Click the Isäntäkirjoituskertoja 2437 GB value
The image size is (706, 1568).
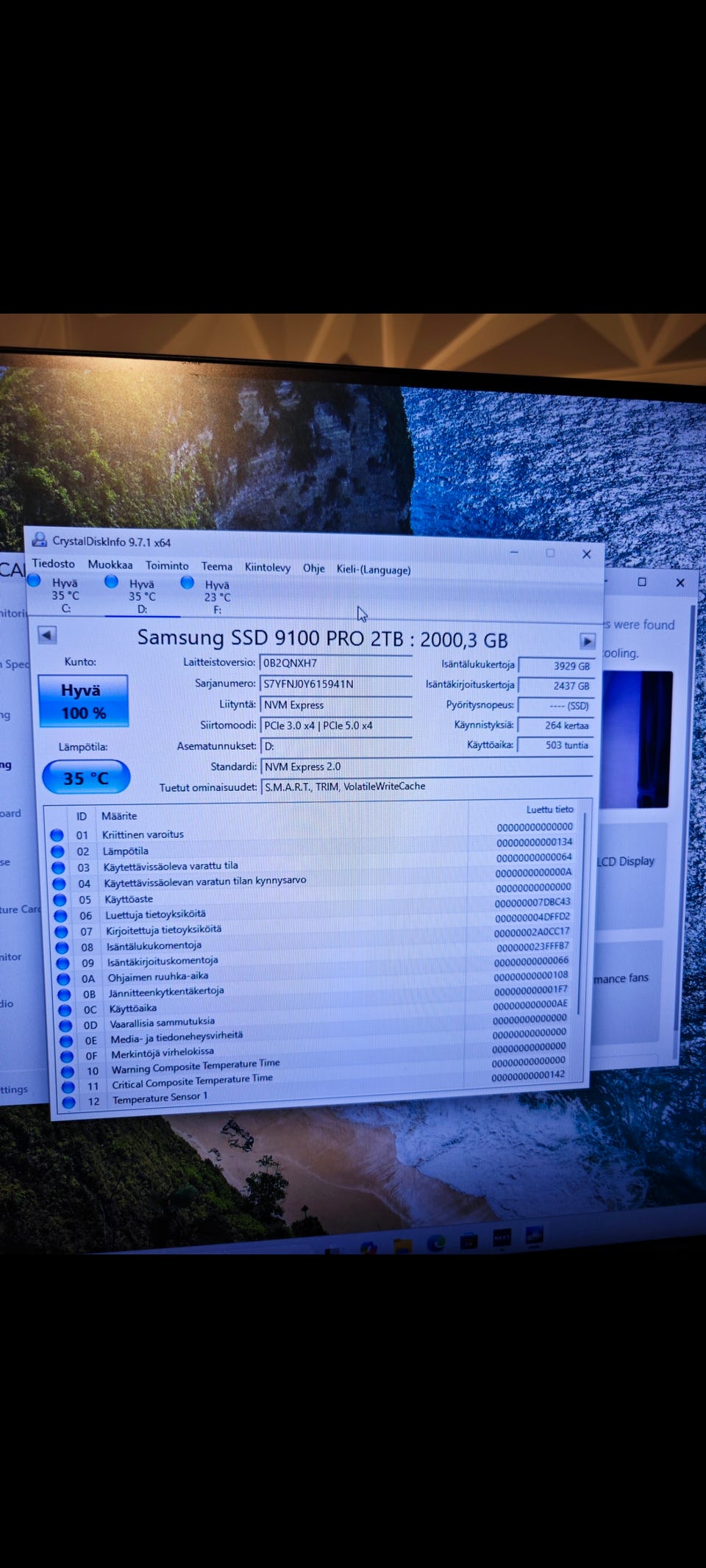pyautogui.click(x=556, y=686)
